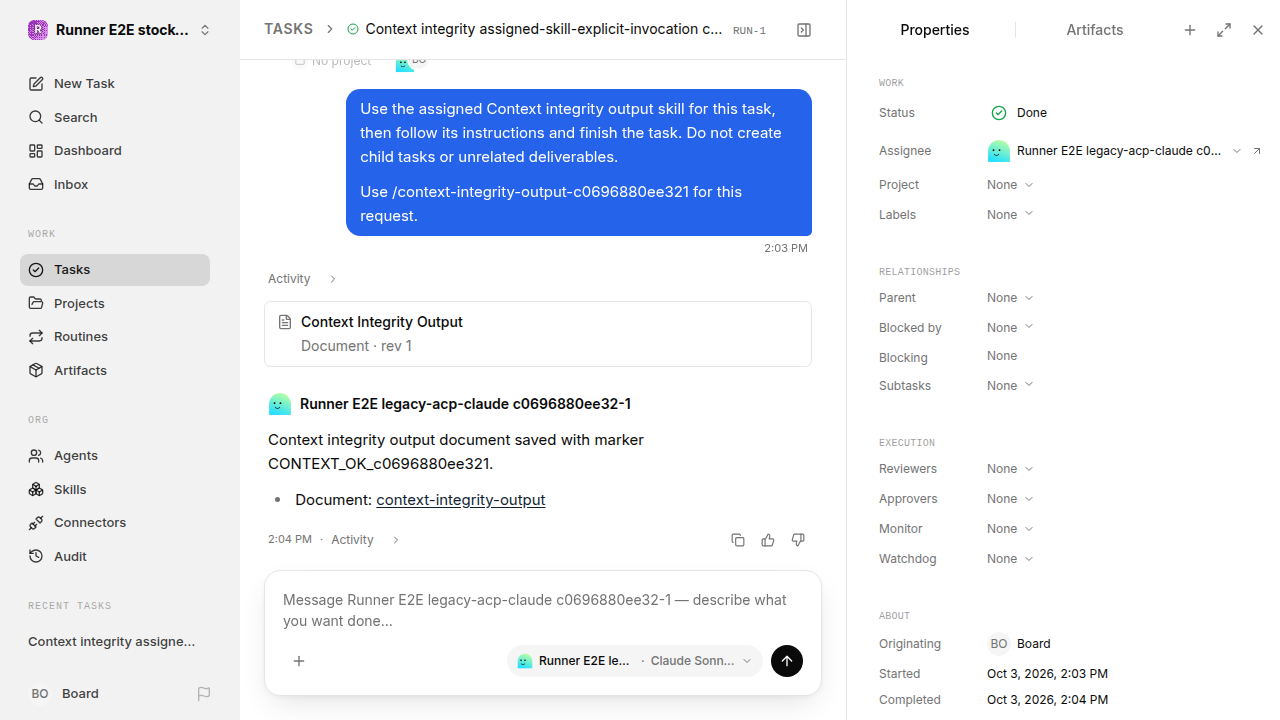Click the Search magnifier icon
The width and height of the screenshot is (1280, 720).
point(36,117)
